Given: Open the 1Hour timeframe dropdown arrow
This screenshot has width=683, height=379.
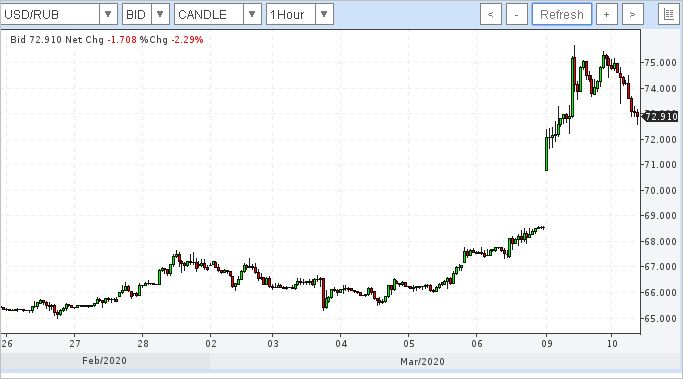Looking at the screenshot, I should [x=324, y=14].
